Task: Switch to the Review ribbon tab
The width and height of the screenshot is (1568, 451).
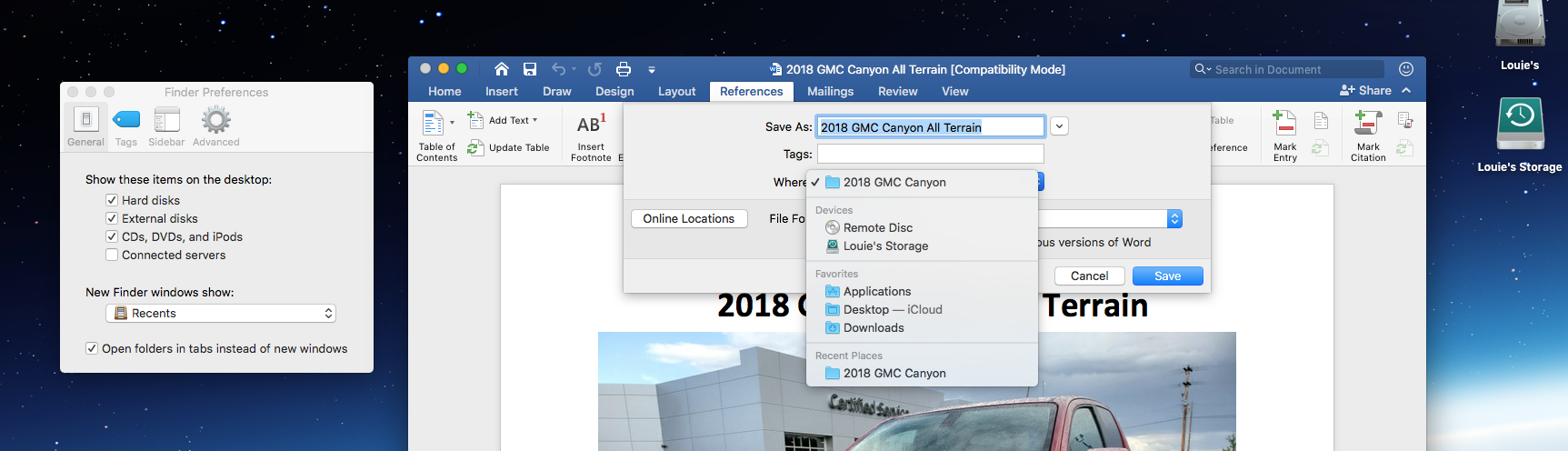Action: click(x=898, y=91)
